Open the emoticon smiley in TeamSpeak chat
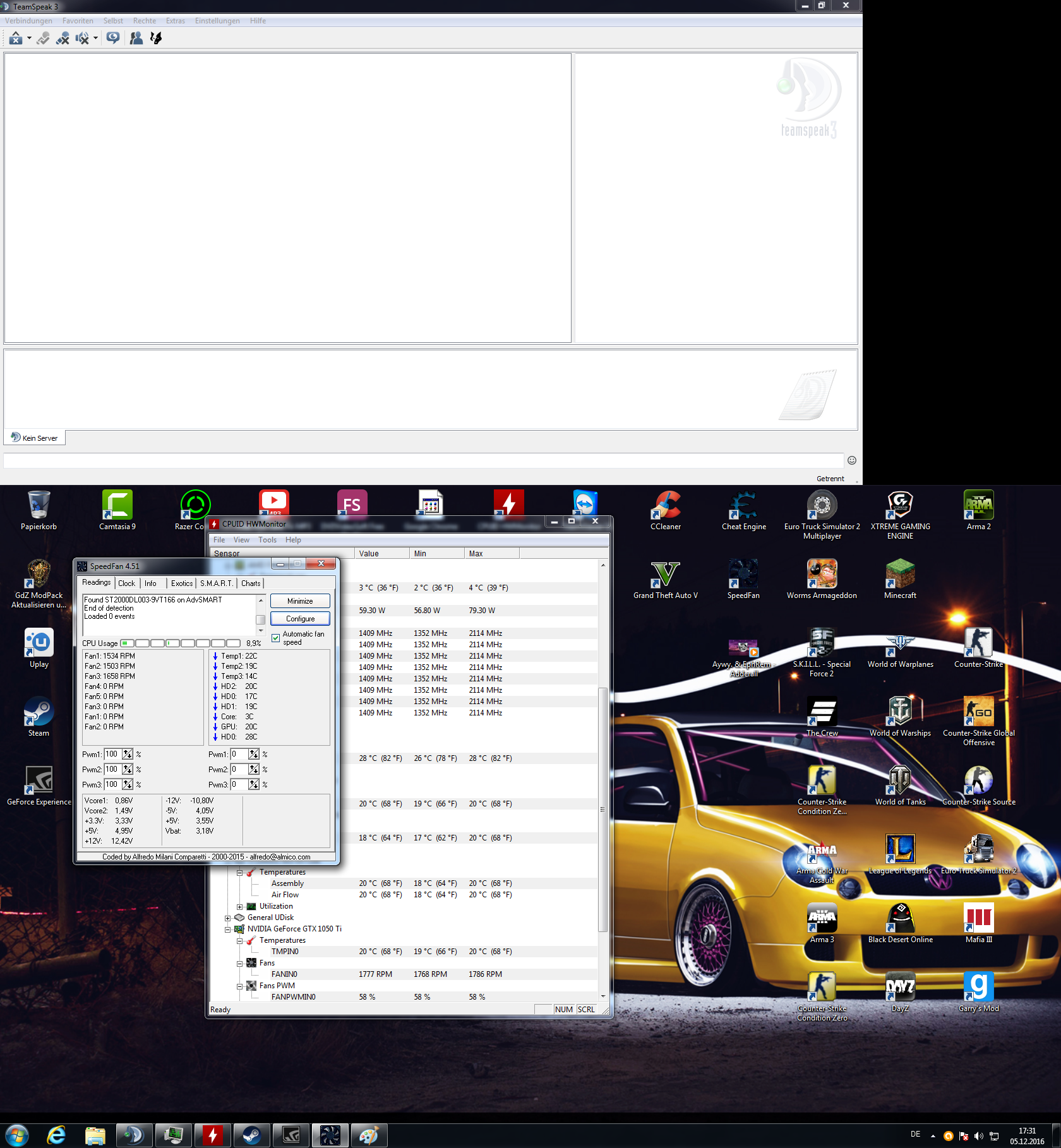This screenshot has width=1061, height=1148. pyautogui.click(x=851, y=460)
